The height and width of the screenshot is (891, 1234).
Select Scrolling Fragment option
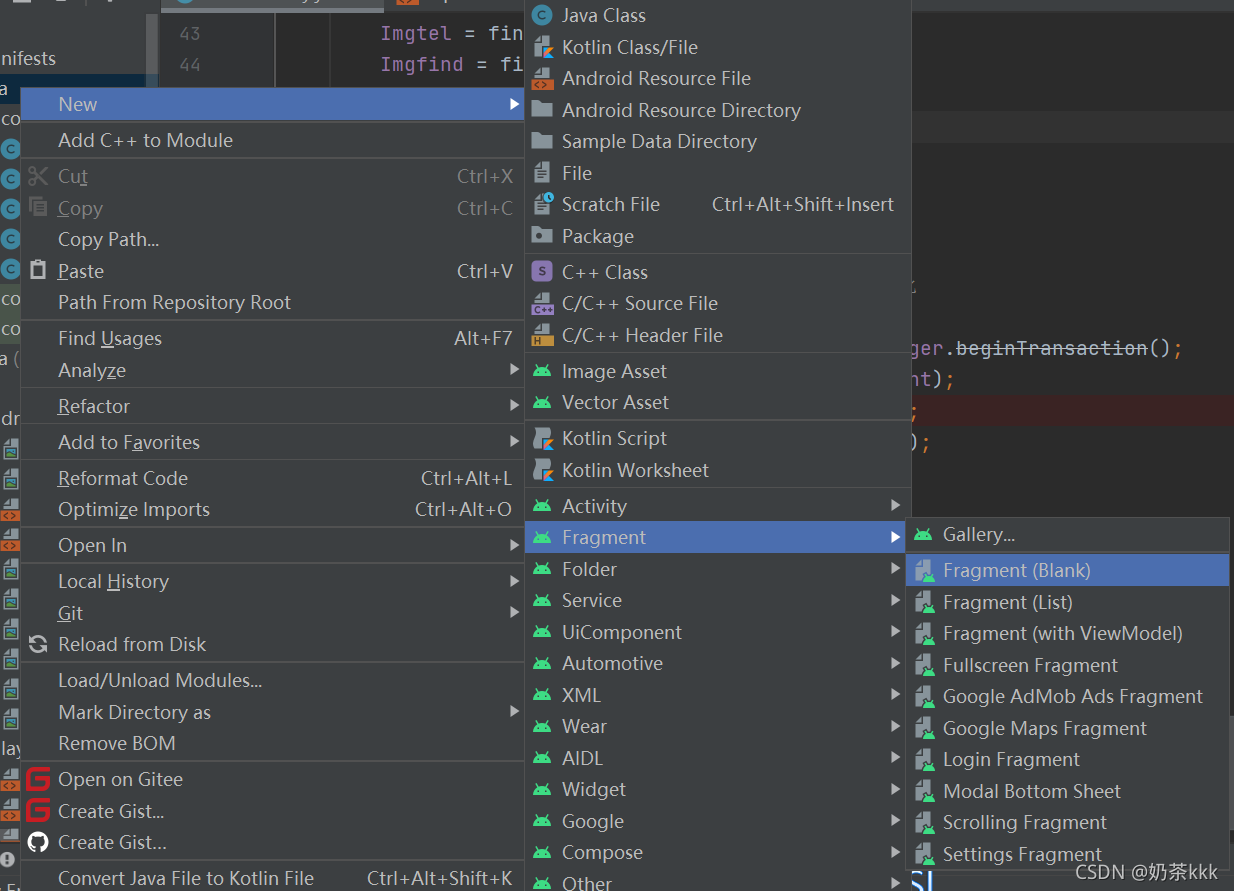coord(1067,822)
